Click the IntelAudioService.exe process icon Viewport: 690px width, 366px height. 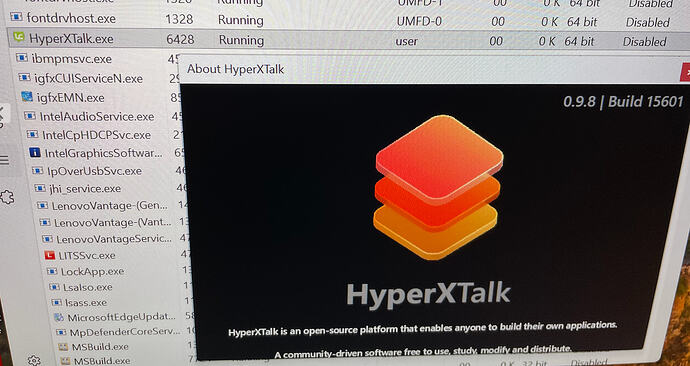(29, 116)
